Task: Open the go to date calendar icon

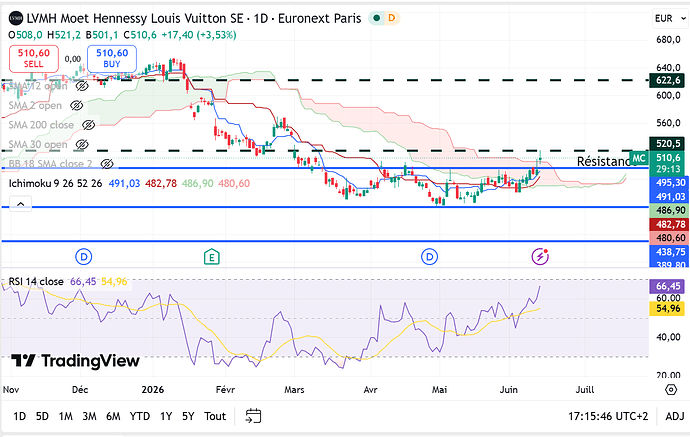Action: [253, 416]
